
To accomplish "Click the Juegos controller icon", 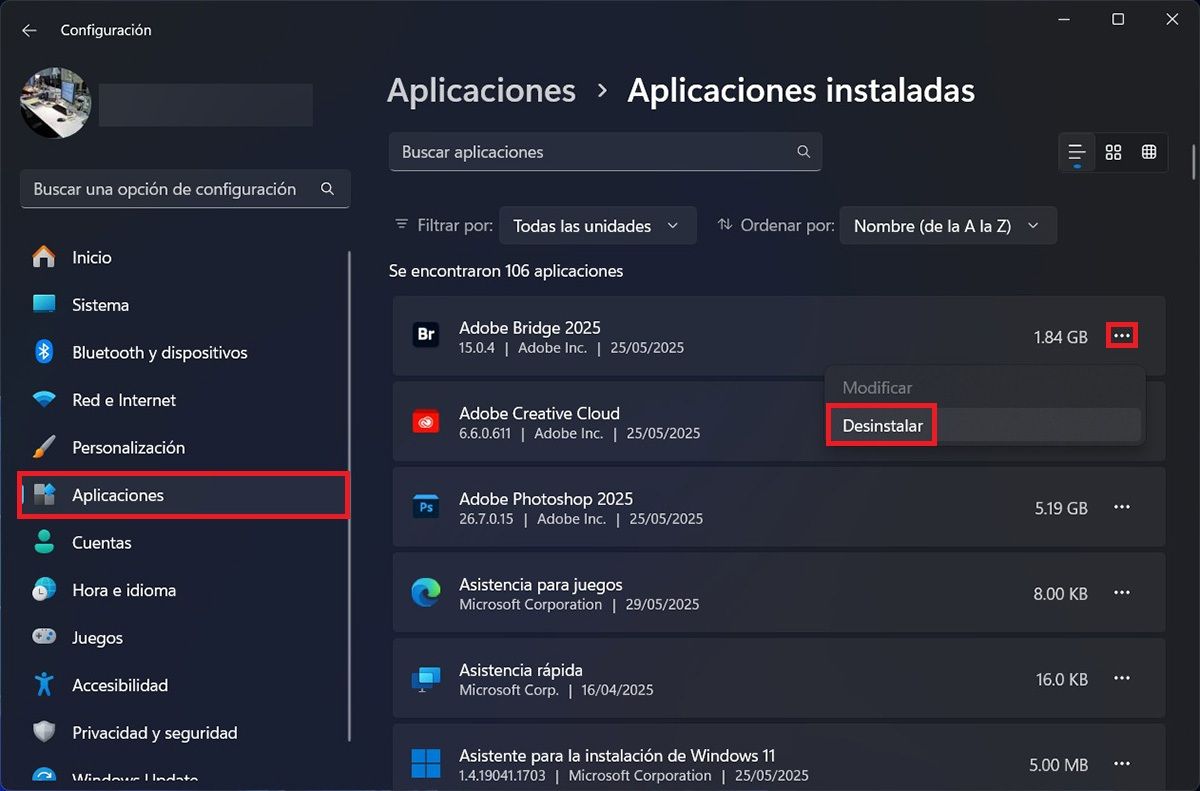I will point(44,637).
